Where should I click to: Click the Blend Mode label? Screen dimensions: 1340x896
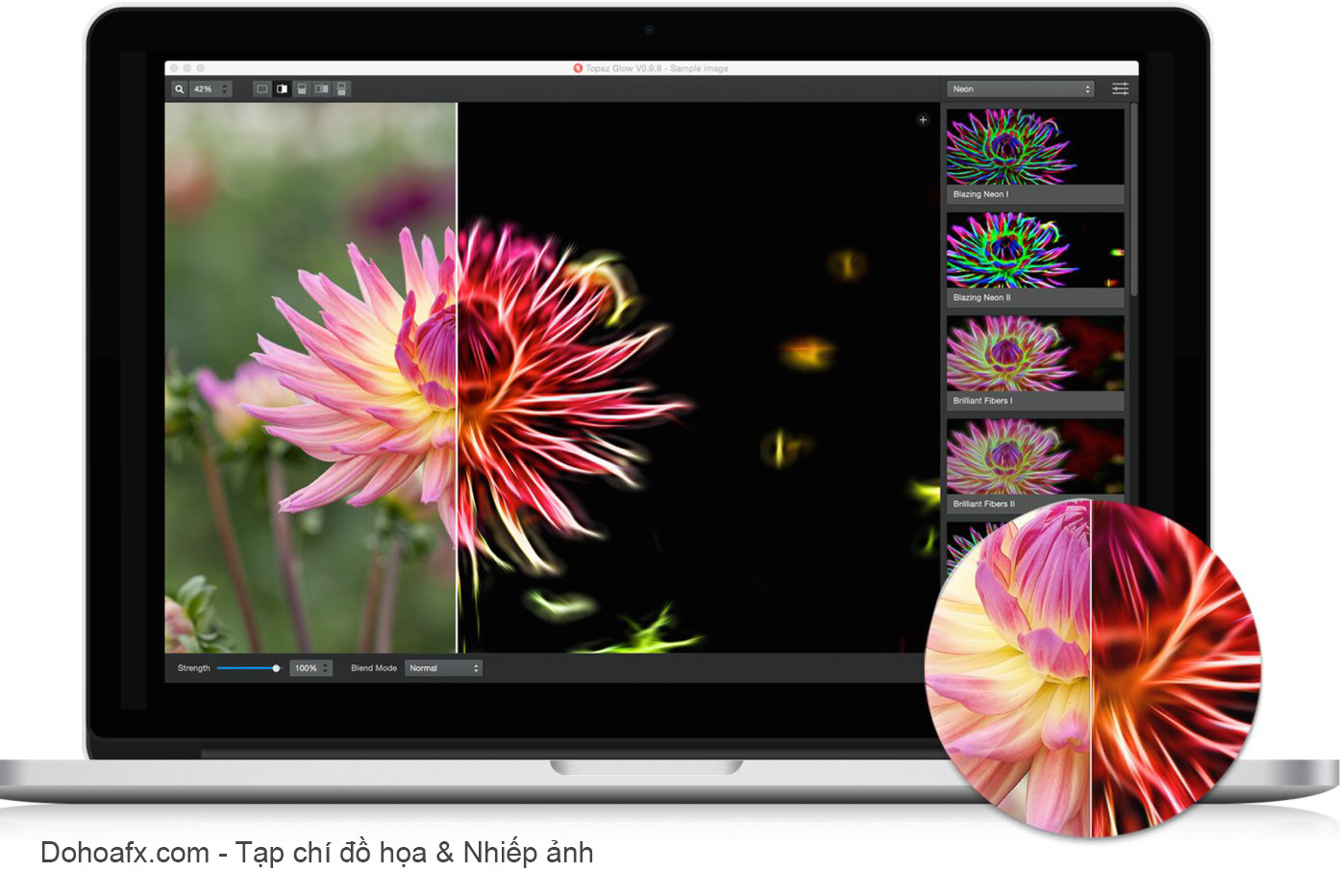point(374,668)
